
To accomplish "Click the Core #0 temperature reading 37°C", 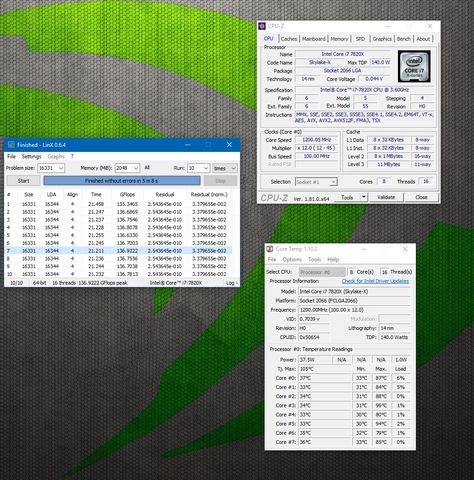I will coord(324,378).
